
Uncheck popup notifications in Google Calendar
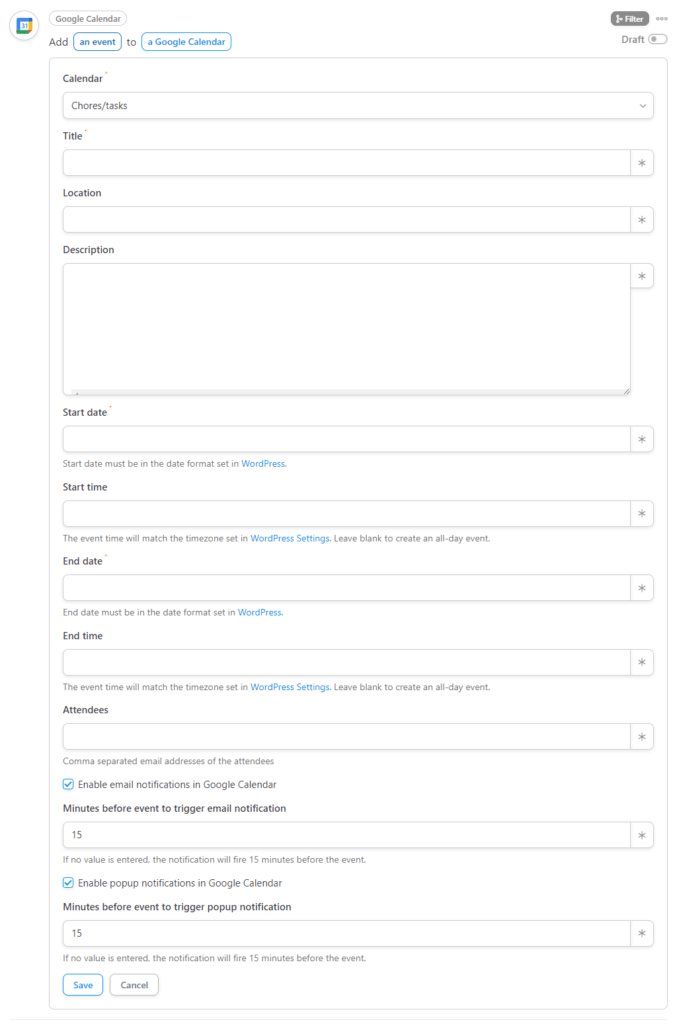click(x=68, y=883)
